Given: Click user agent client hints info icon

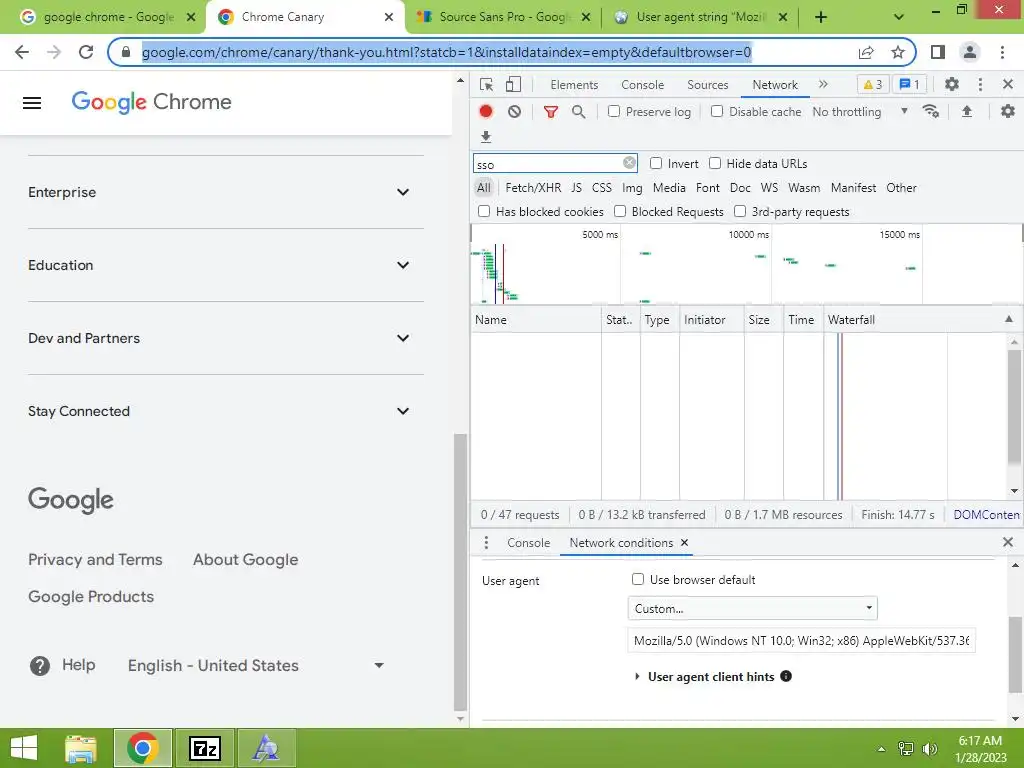Looking at the screenshot, I should (x=786, y=676).
